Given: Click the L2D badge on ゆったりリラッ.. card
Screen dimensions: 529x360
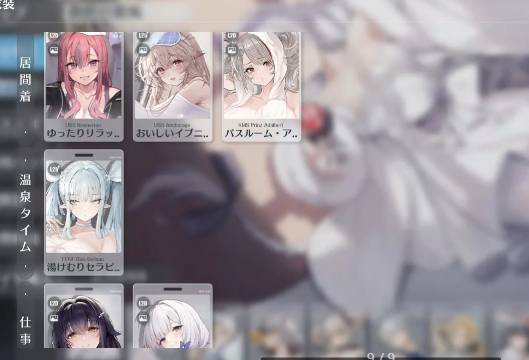Looking at the screenshot, I should click(54, 35).
